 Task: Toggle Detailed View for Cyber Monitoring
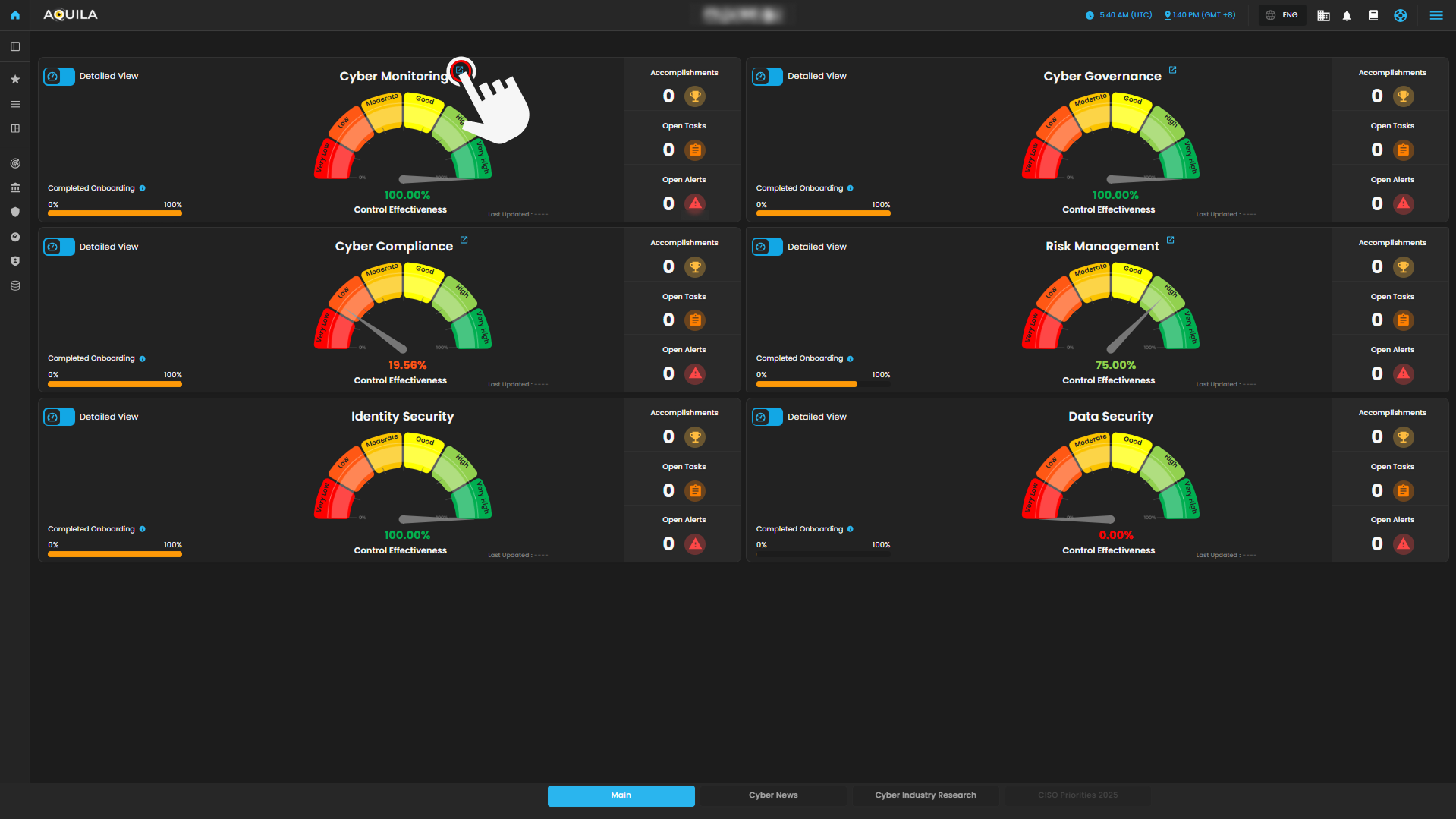[59, 77]
